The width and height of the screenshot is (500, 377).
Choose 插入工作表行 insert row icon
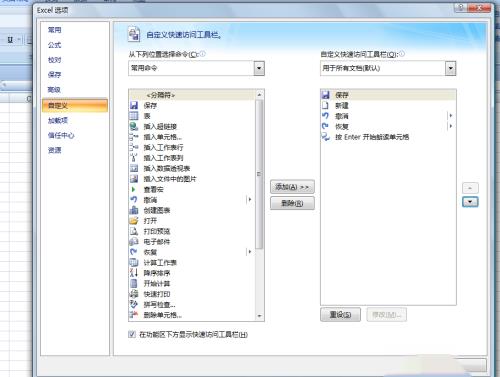click(x=134, y=147)
